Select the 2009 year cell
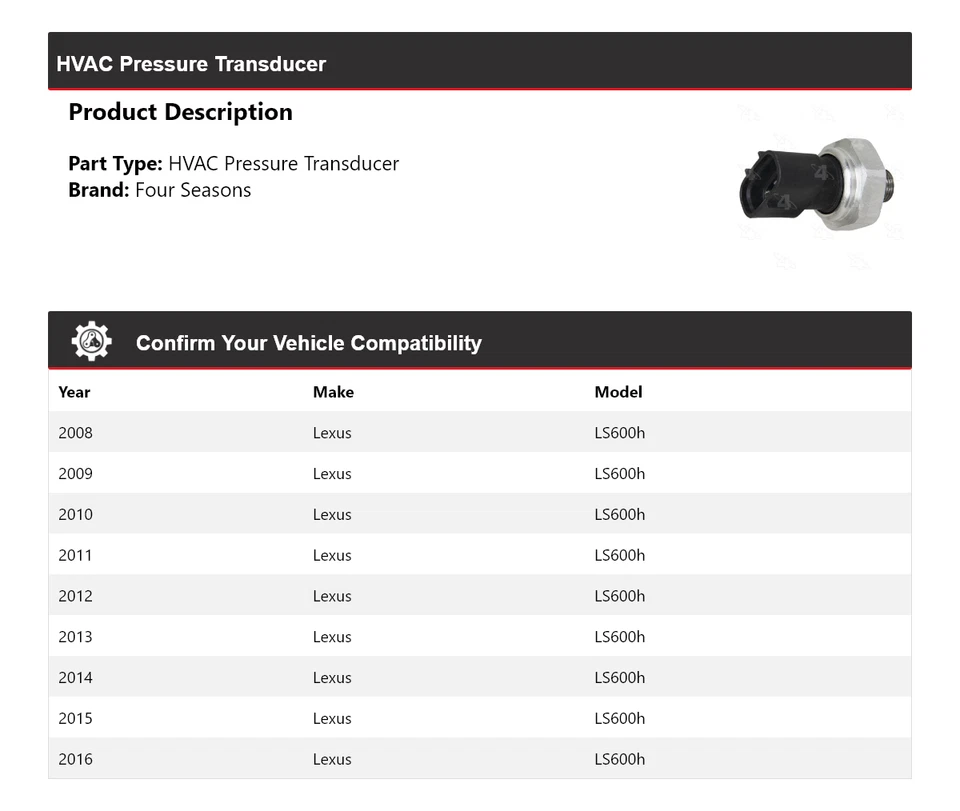 [76, 474]
